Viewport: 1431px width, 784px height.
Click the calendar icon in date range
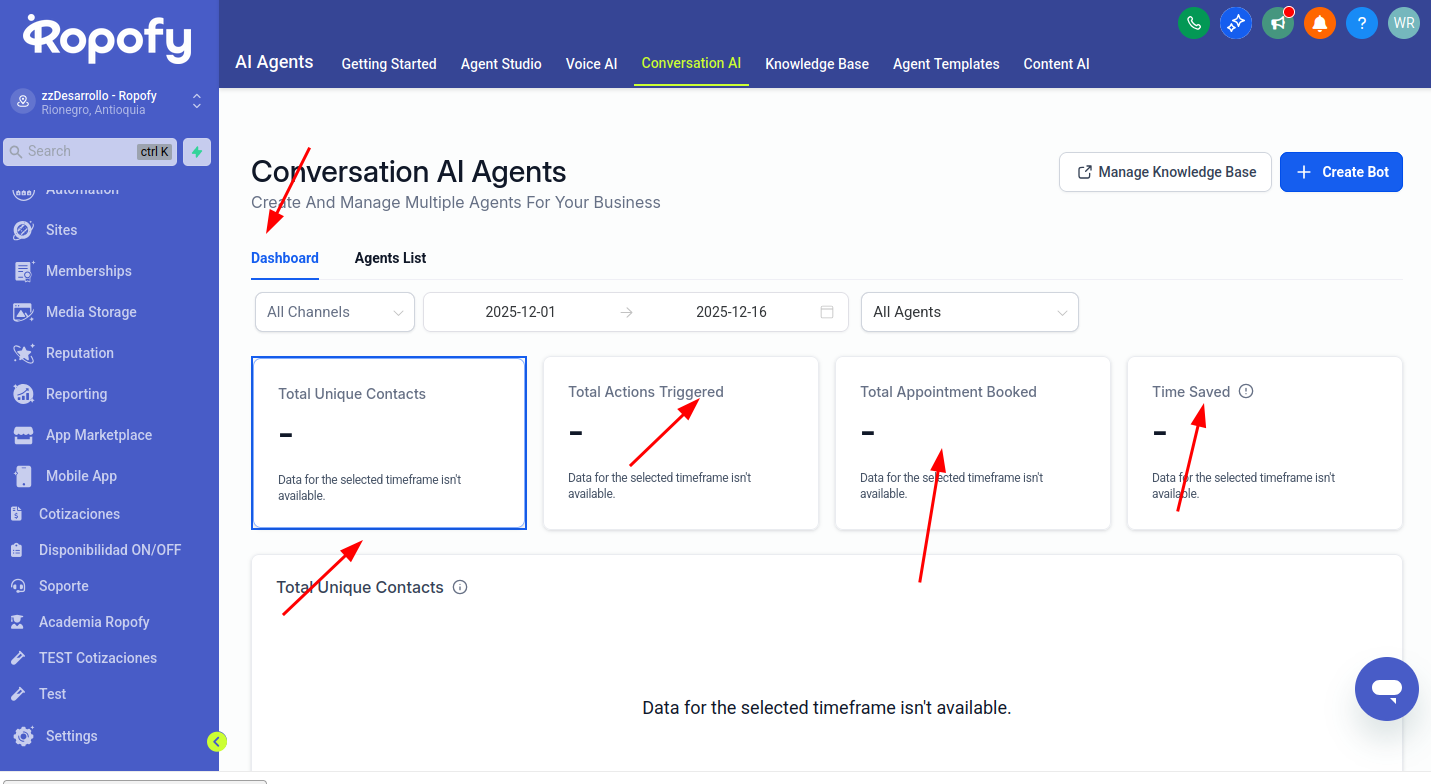(x=827, y=312)
